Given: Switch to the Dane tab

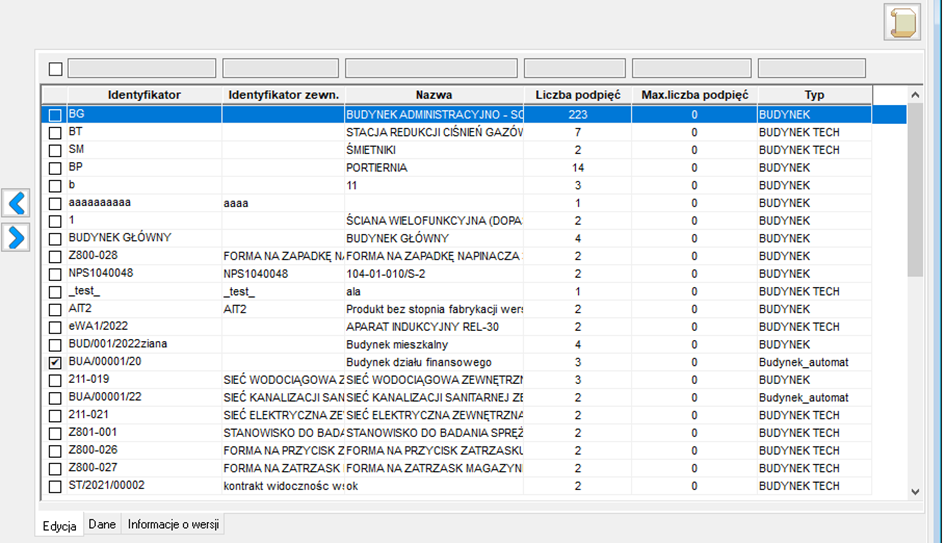Looking at the screenshot, I should pos(102,524).
